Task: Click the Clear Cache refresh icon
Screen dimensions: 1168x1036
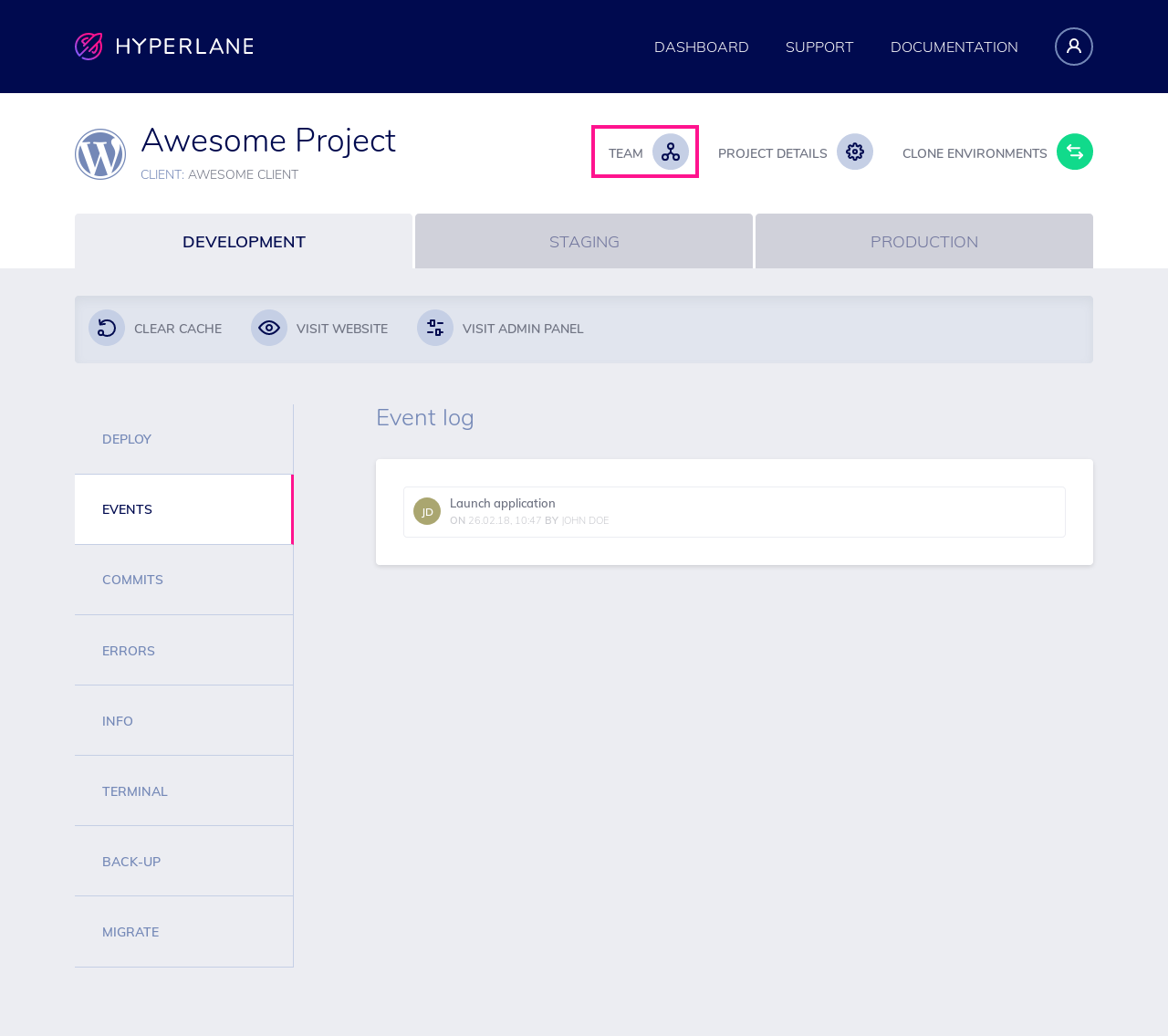Action: click(107, 328)
